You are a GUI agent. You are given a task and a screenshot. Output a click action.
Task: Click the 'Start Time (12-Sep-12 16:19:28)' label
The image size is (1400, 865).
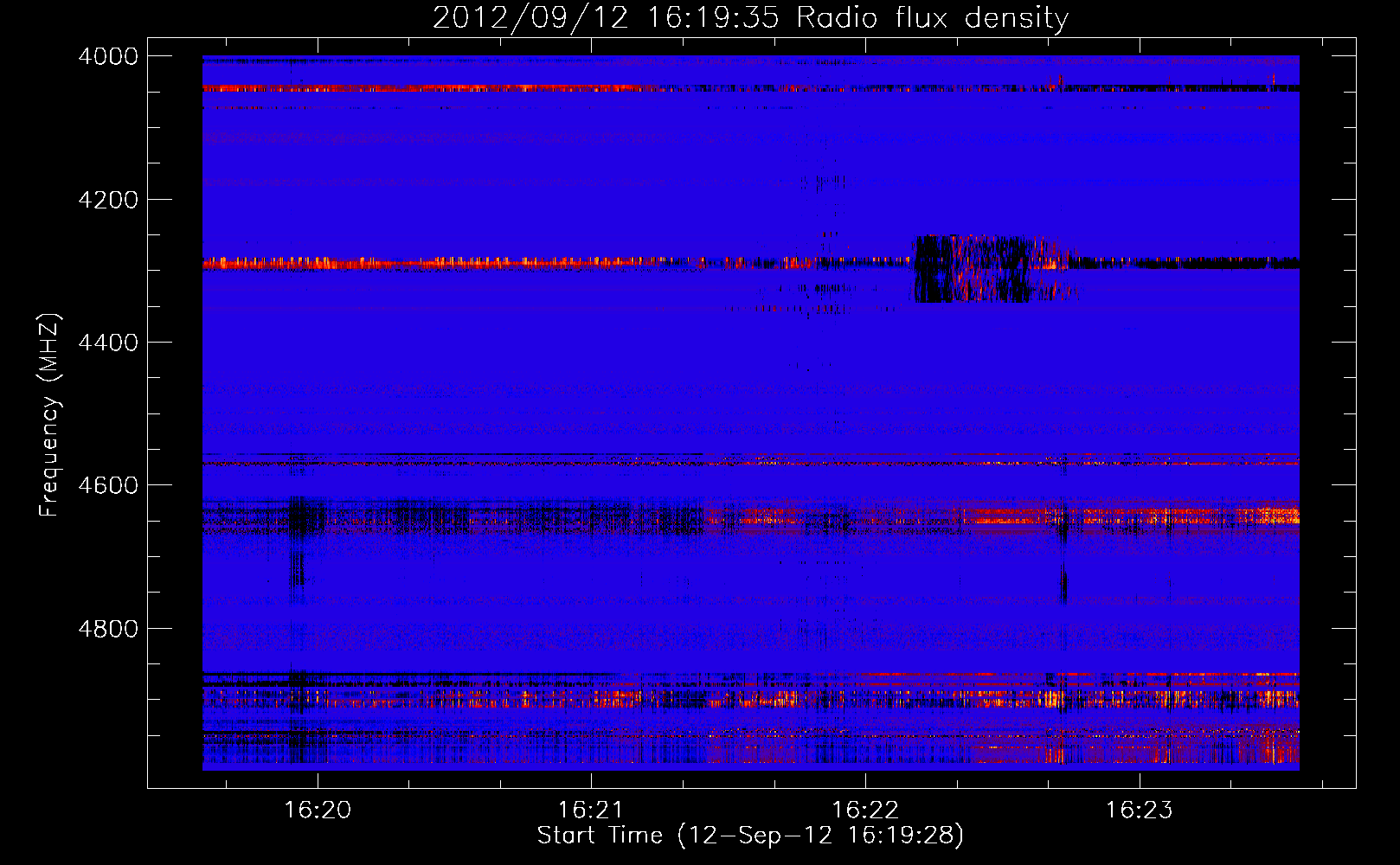(750, 836)
